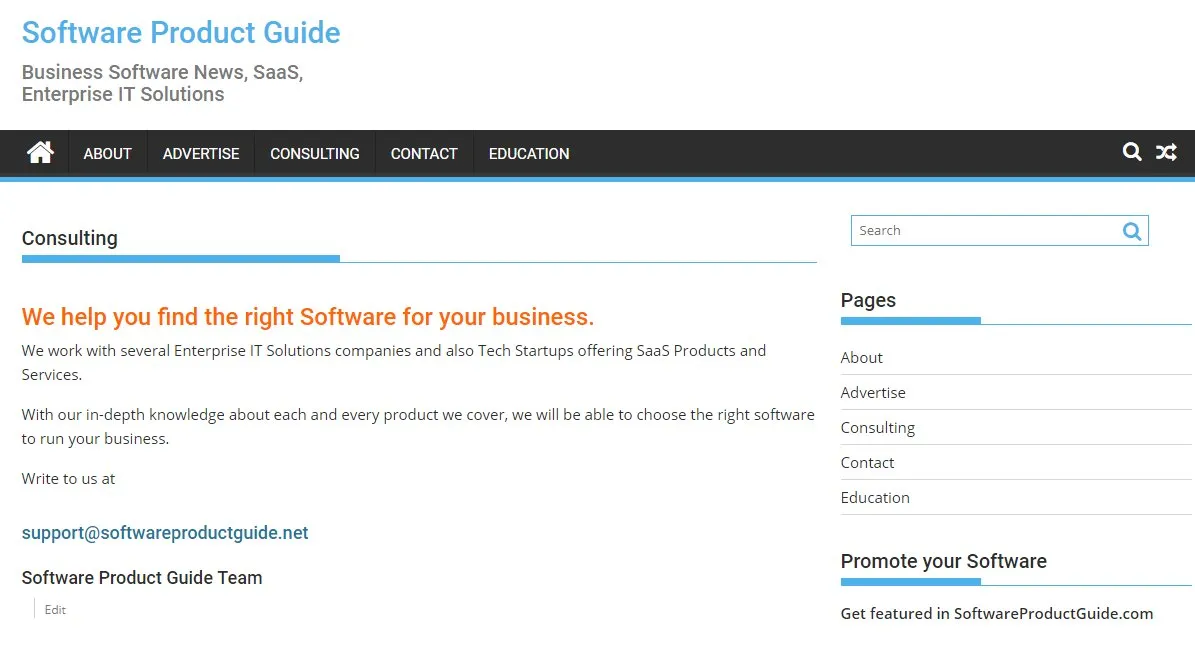The image size is (1195, 663).
Task: Click the Get featured in SoftwareProductGuide.com text
Action: [997, 613]
